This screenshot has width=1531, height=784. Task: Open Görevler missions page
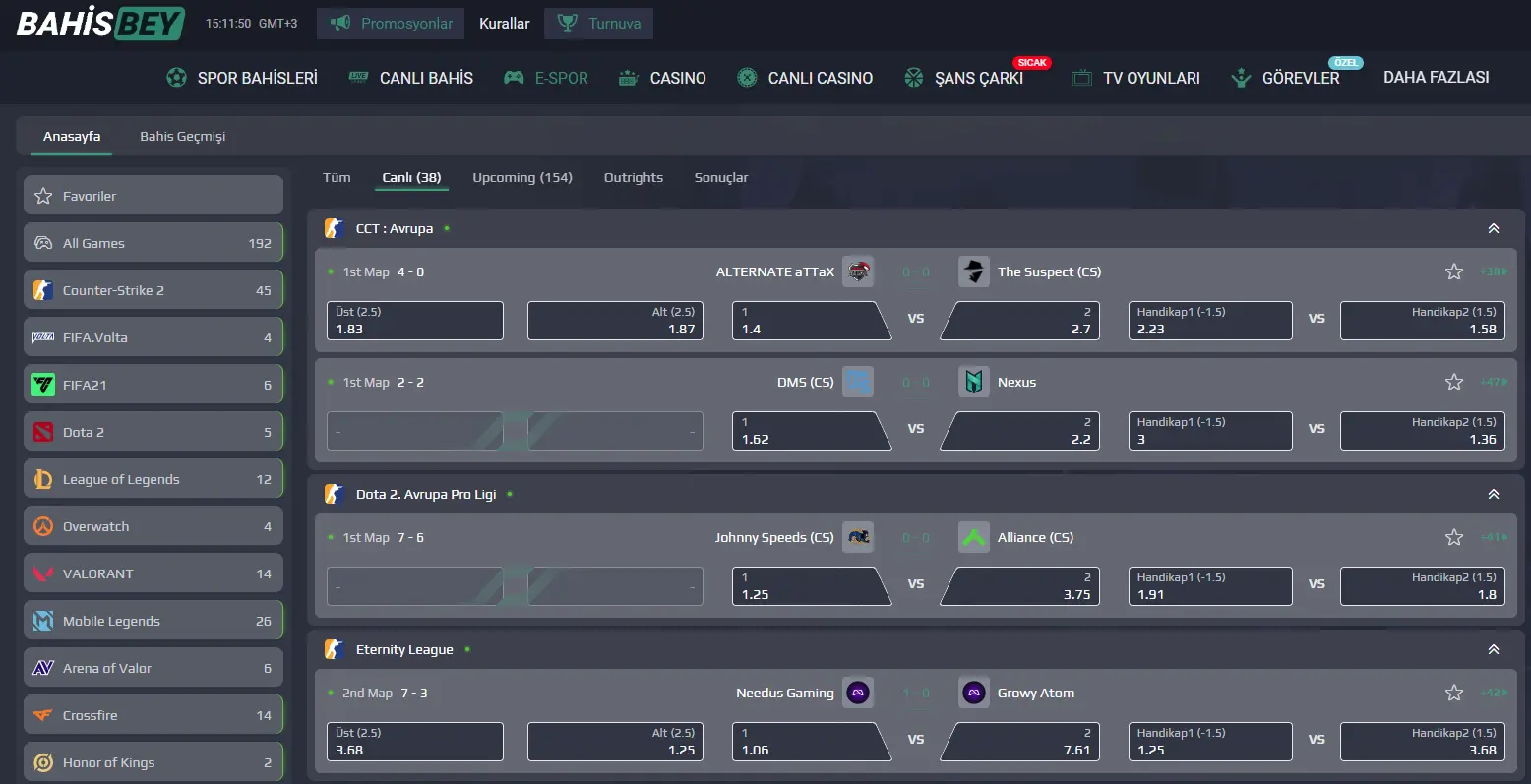click(x=1285, y=78)
